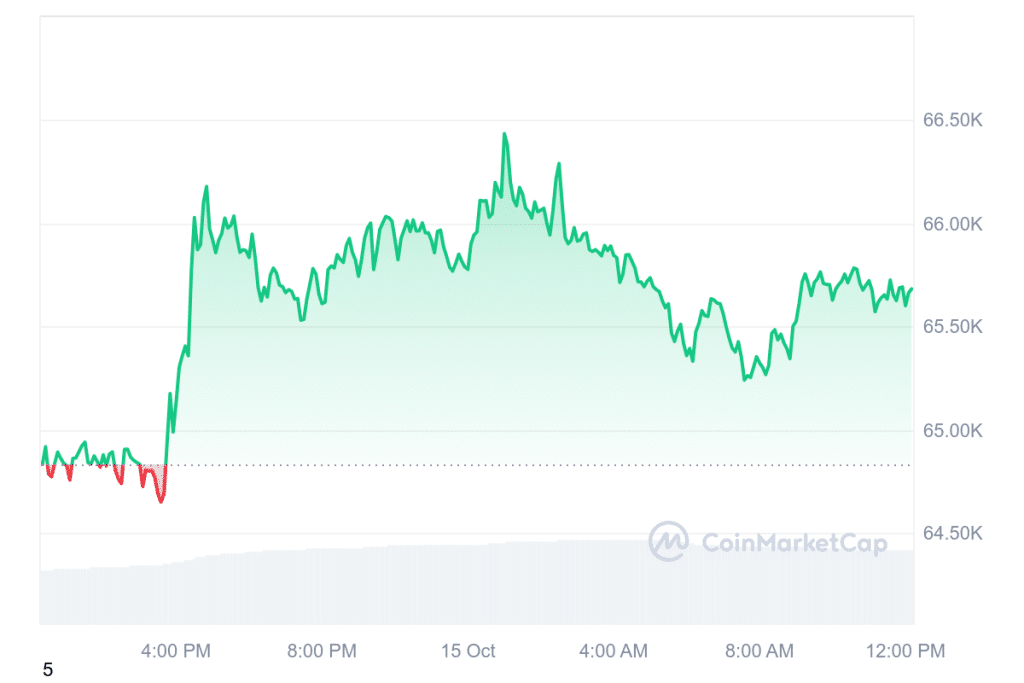Click the highest peak of the price line
This screenshot has width=1024, height=683.
coord(504,133)
